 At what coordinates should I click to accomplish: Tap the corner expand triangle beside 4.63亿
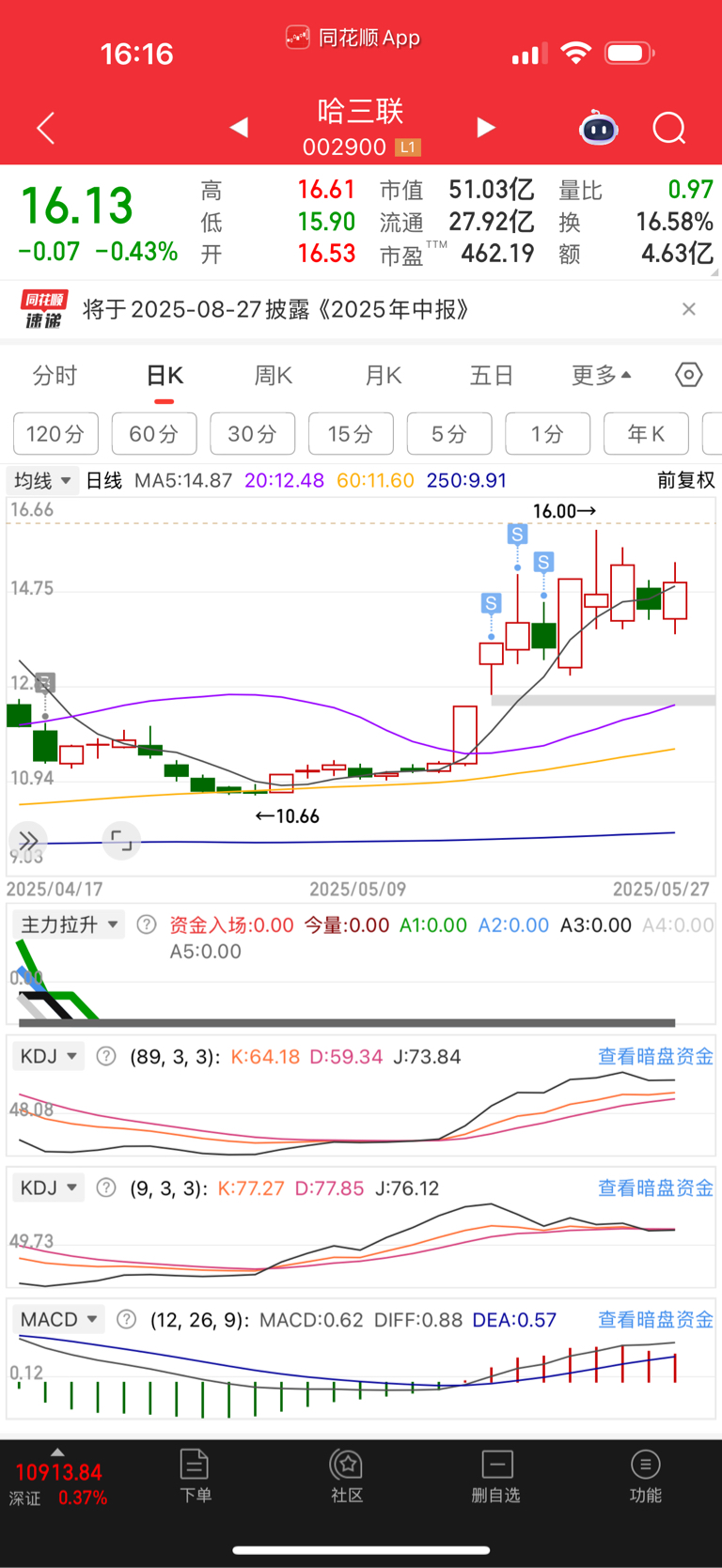(715, 272)
